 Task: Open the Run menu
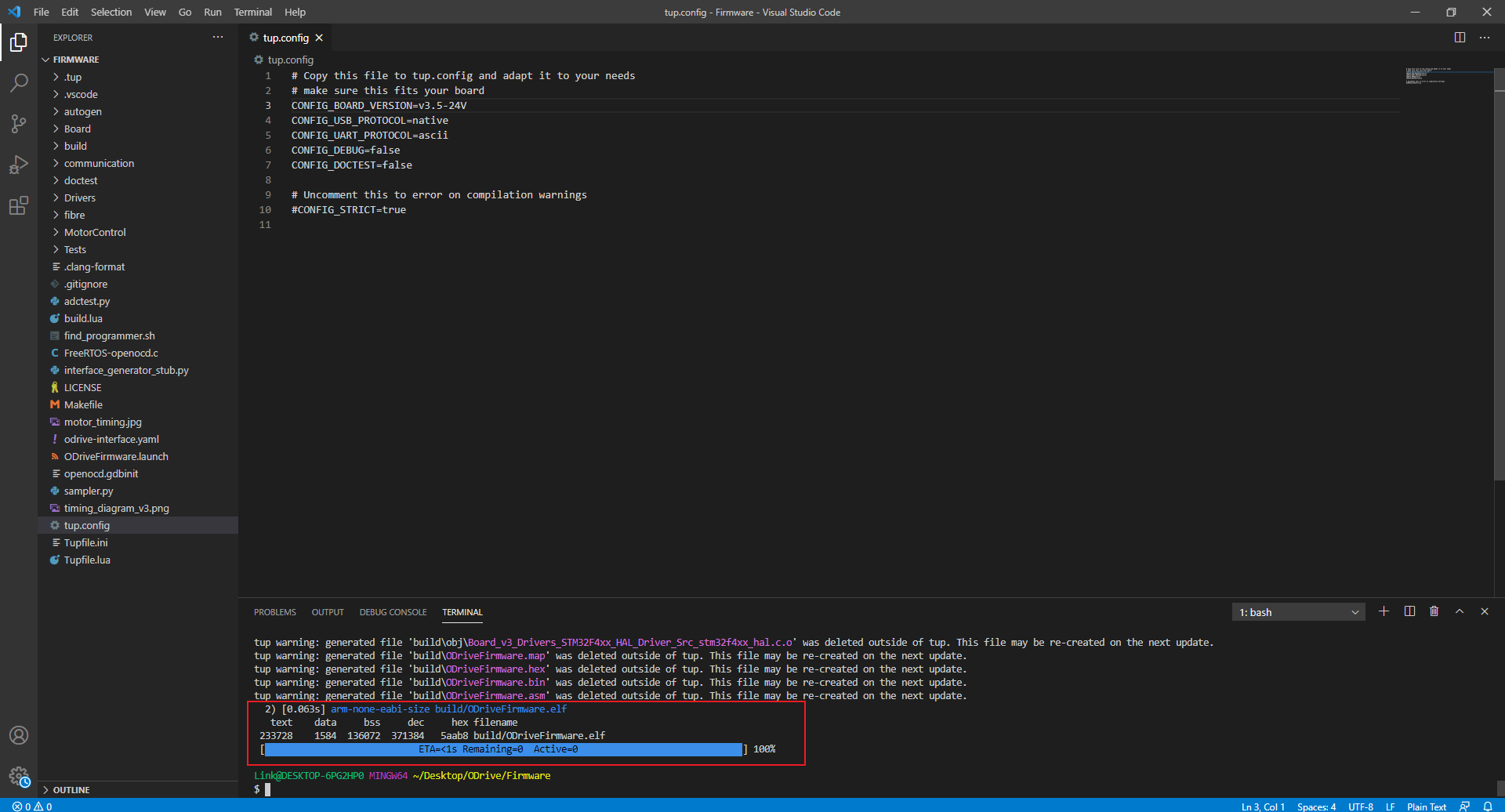click(x=212, y=12)
